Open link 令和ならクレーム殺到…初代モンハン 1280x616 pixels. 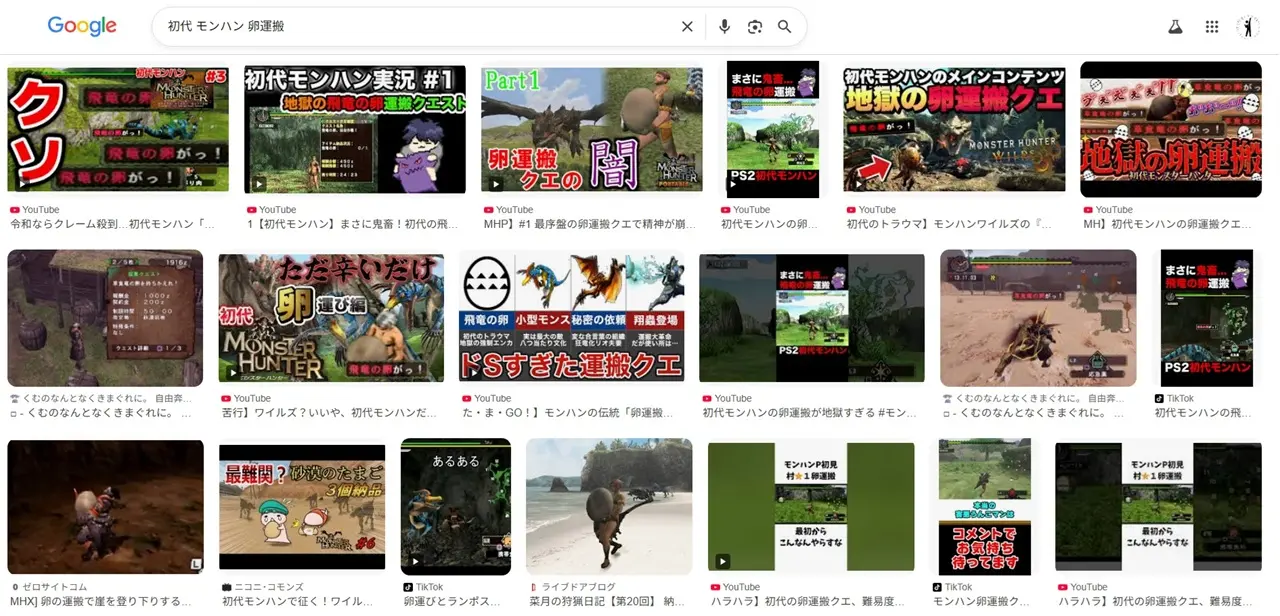click(113, 224)
